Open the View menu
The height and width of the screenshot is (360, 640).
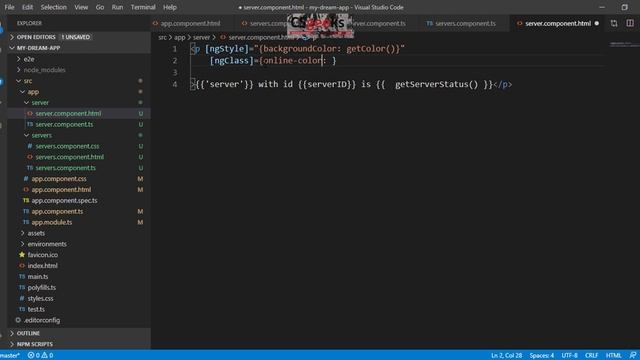[81, 7]
